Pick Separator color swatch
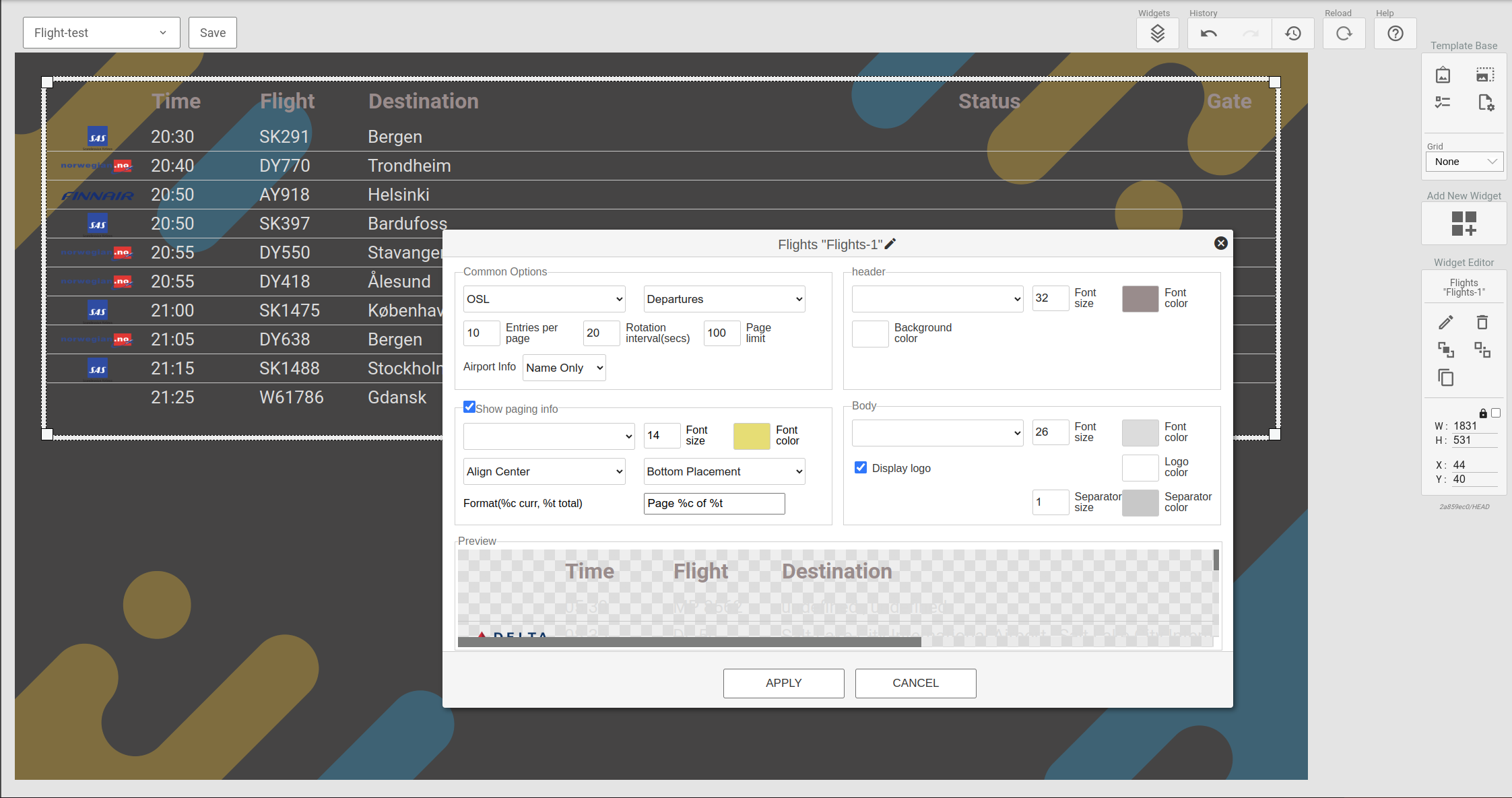 pyautogui.click(x=1140, y=502)
